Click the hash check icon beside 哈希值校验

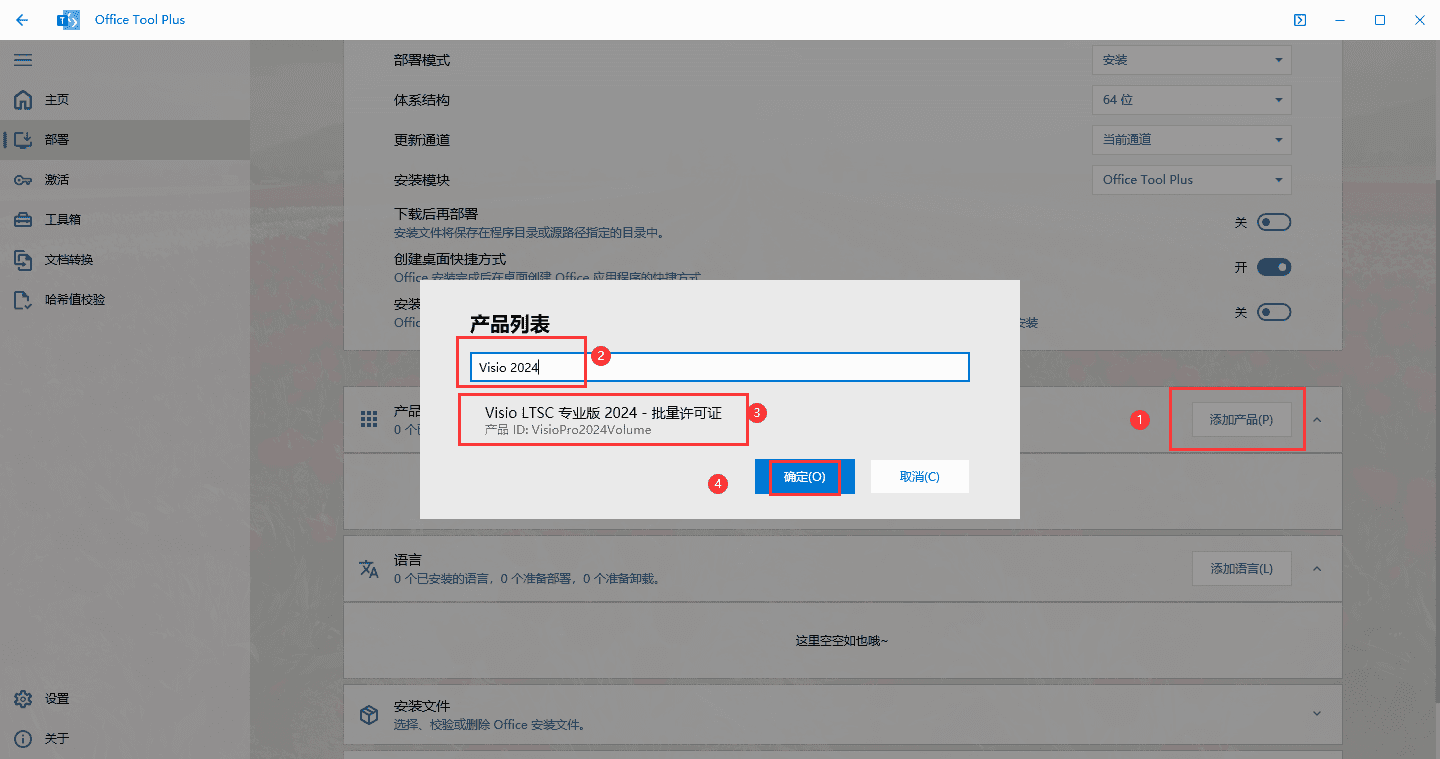coord(23,300)
